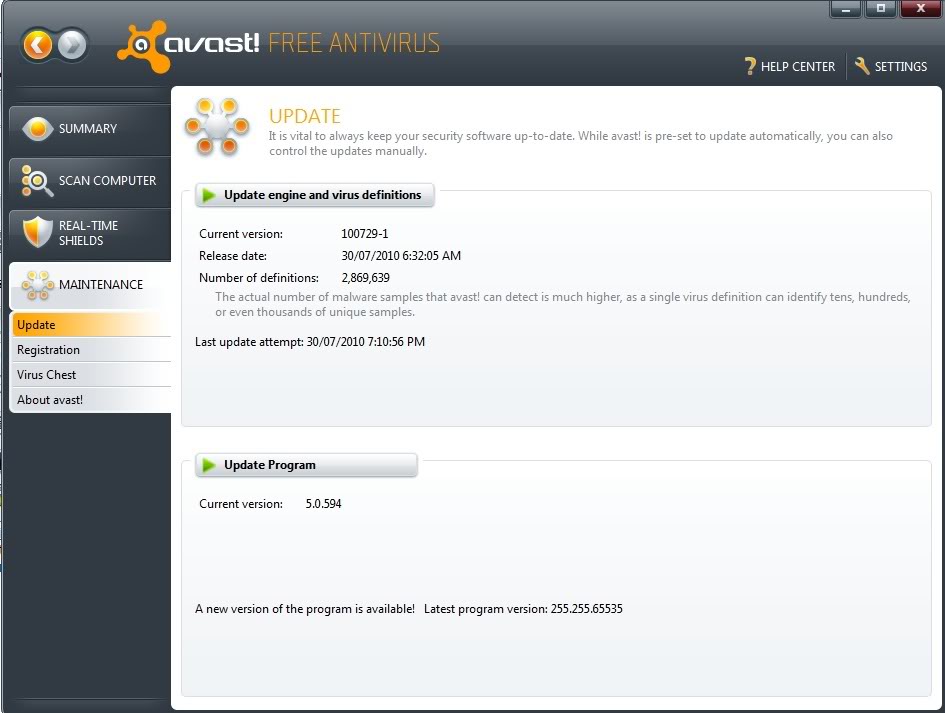Click the malware samples explanation note

click(x=563, y=304)
